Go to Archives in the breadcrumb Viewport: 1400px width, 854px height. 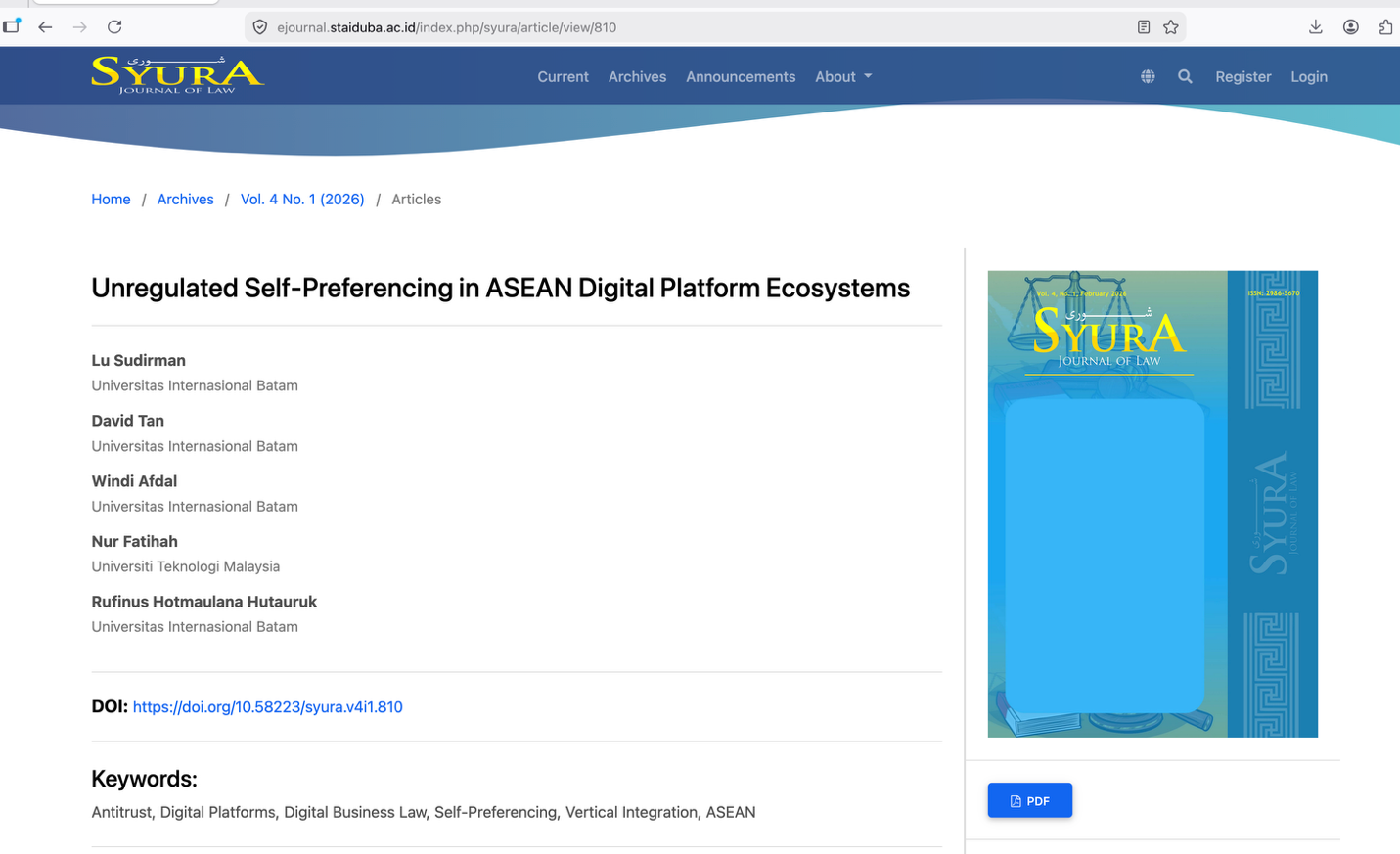coord(185,199)
